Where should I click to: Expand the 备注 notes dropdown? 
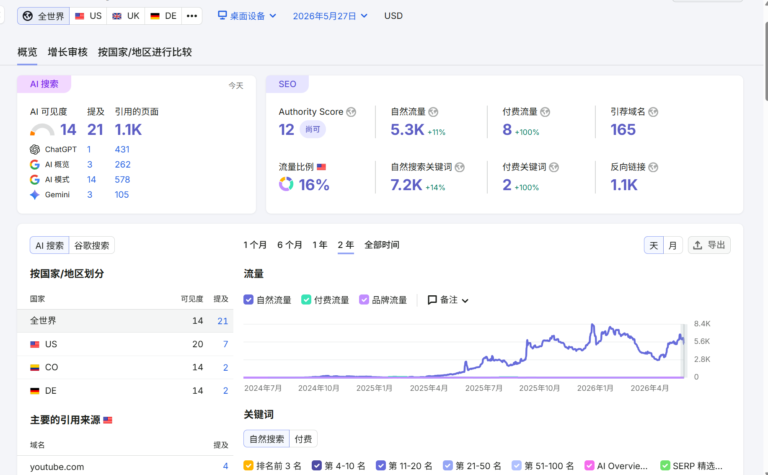[x=448, y=300]
